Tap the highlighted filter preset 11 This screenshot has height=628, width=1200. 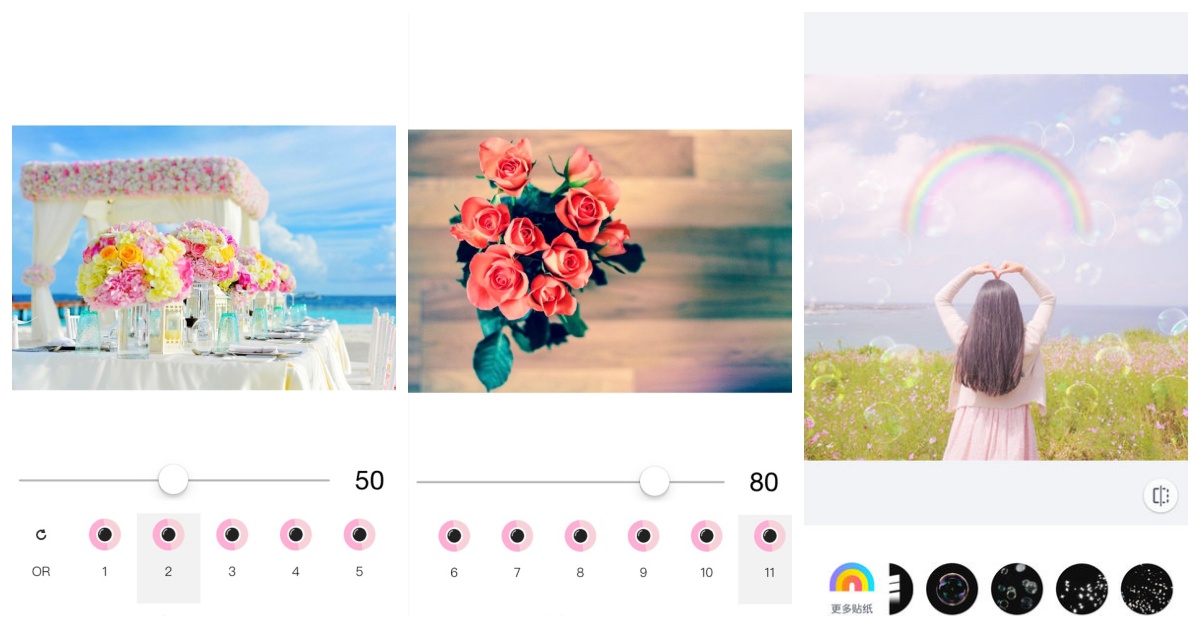(765, 559)
